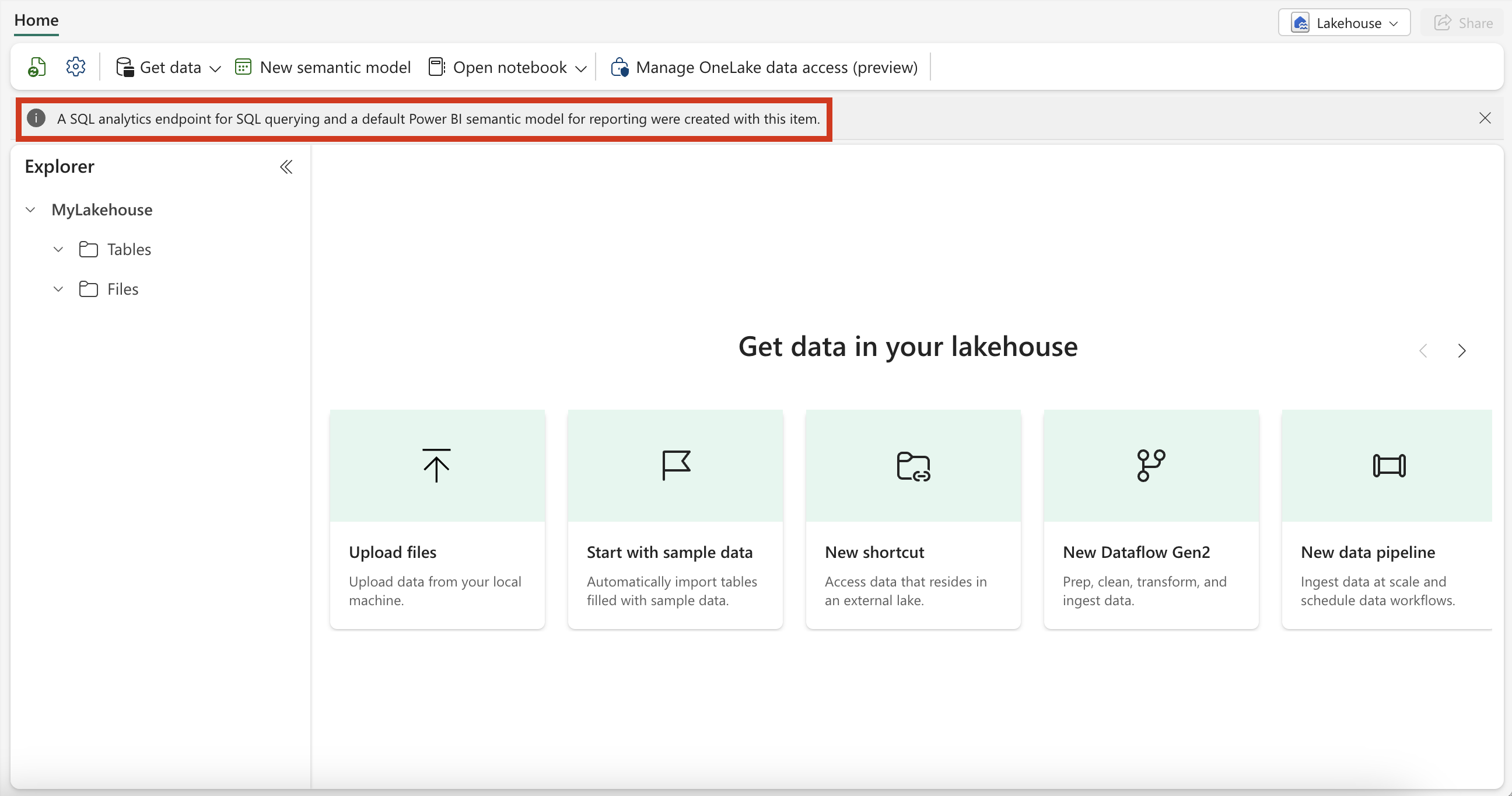Open the Get data dropdown
Image resolution: width=1512 pixels, height=796 pixels.
[x=169, y=67]
